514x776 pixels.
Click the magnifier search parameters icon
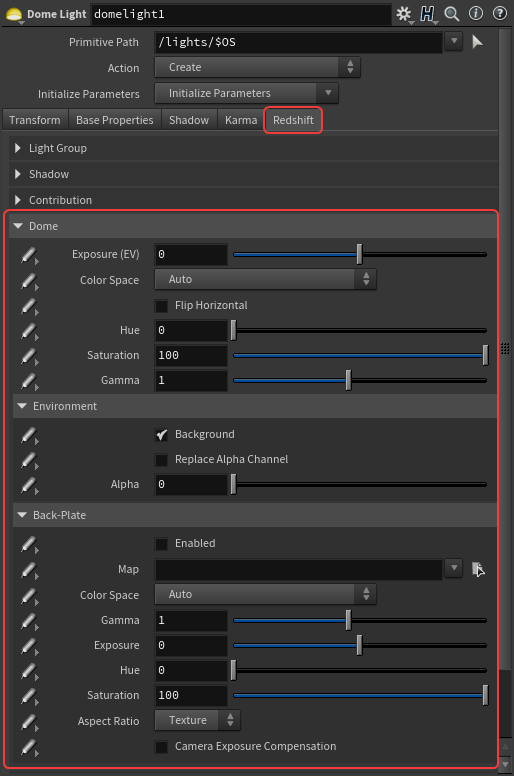pos(451,14)
